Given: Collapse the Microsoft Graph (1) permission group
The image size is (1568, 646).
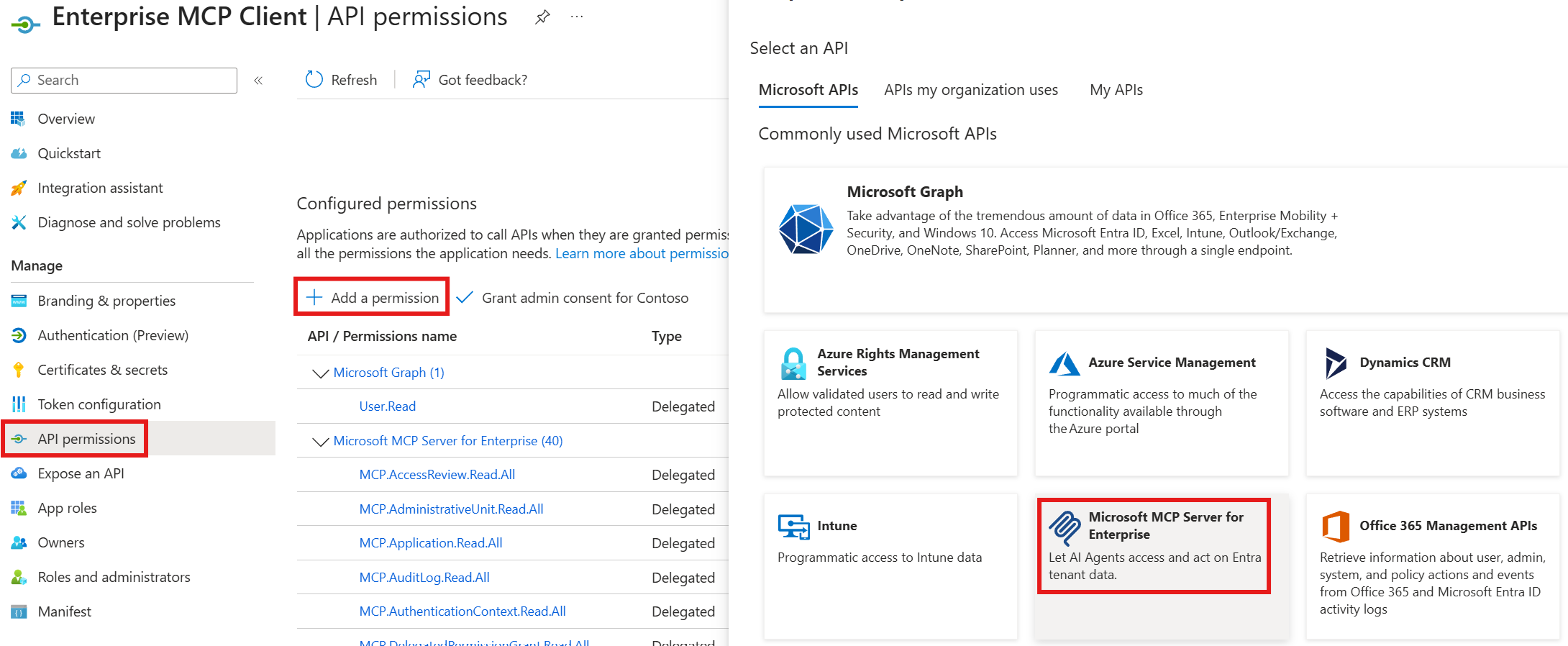Looking at the screenshot, I should click(321, 373).
